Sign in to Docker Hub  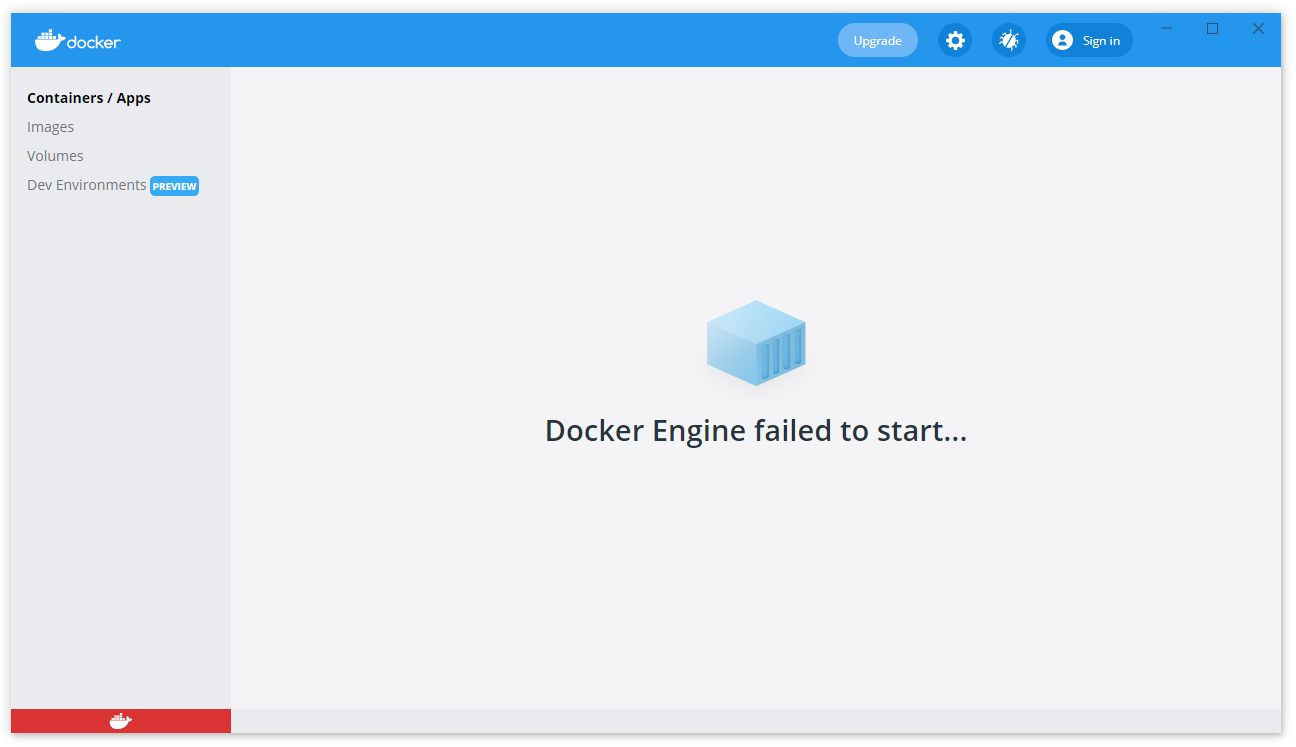(1089, 40)
